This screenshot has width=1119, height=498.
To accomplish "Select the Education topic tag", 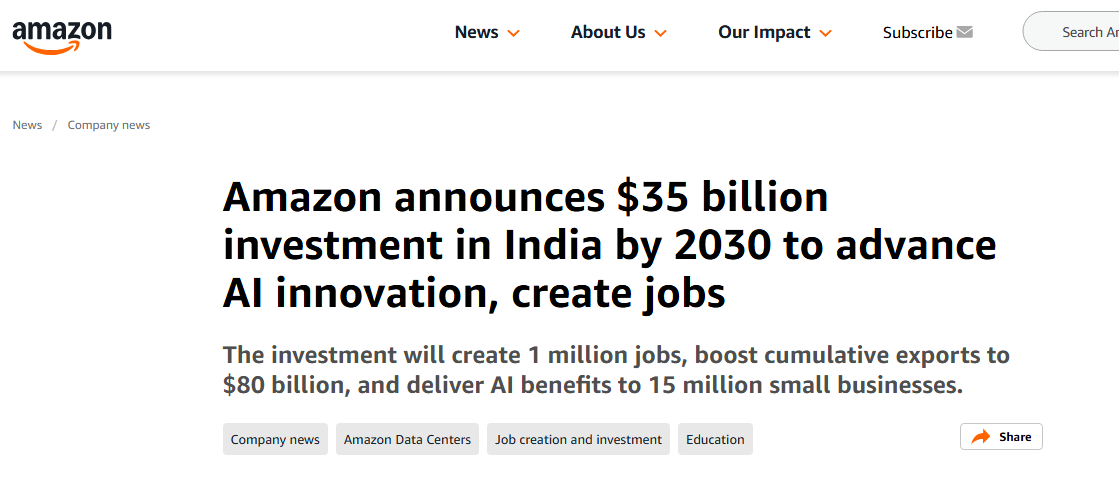I will pos(715,439).
